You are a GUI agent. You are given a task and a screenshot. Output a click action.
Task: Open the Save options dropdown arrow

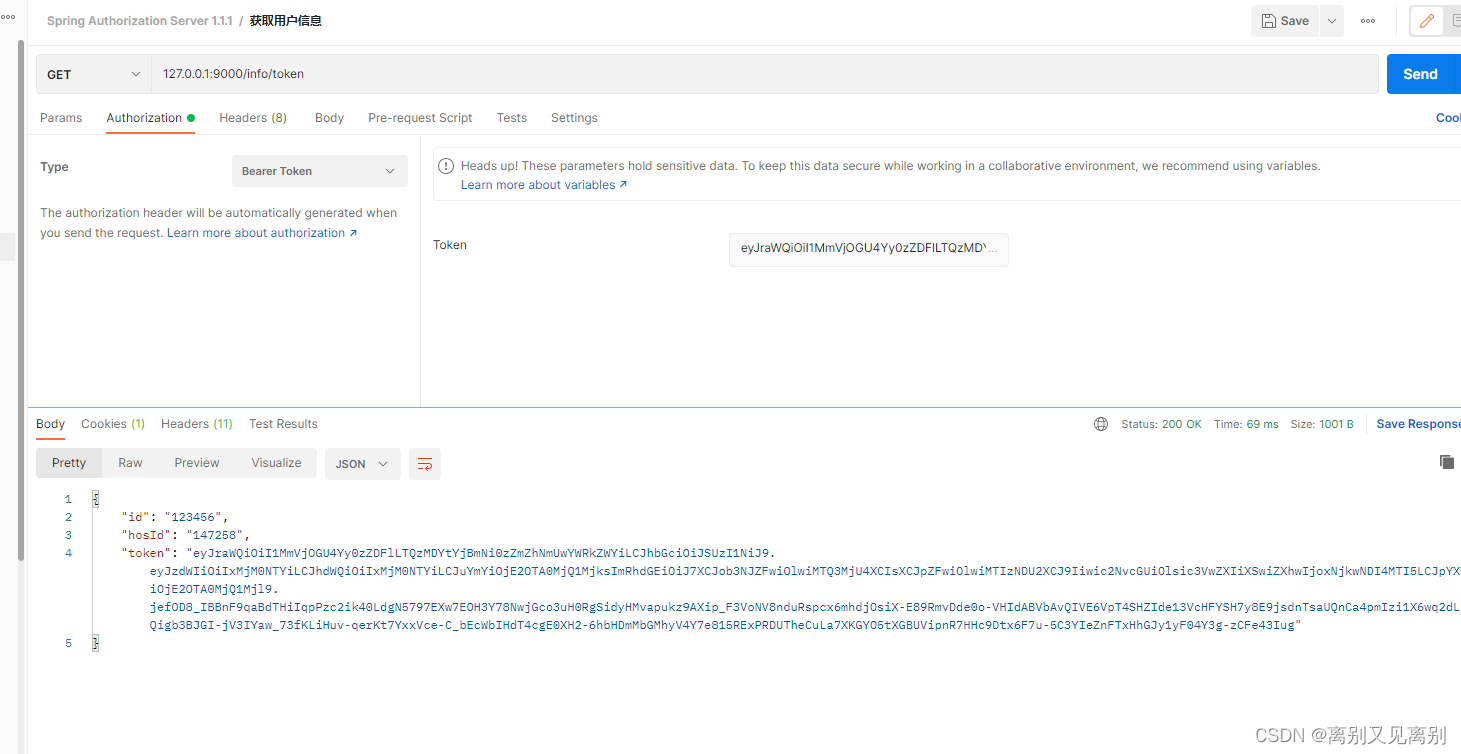click(x=1331, y=21)
